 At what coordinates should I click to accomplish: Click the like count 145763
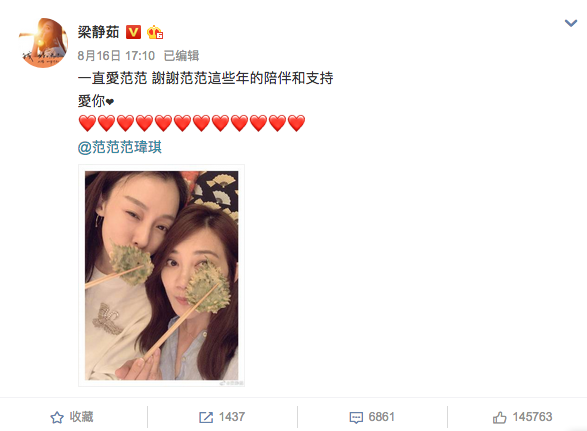[532, 417]
